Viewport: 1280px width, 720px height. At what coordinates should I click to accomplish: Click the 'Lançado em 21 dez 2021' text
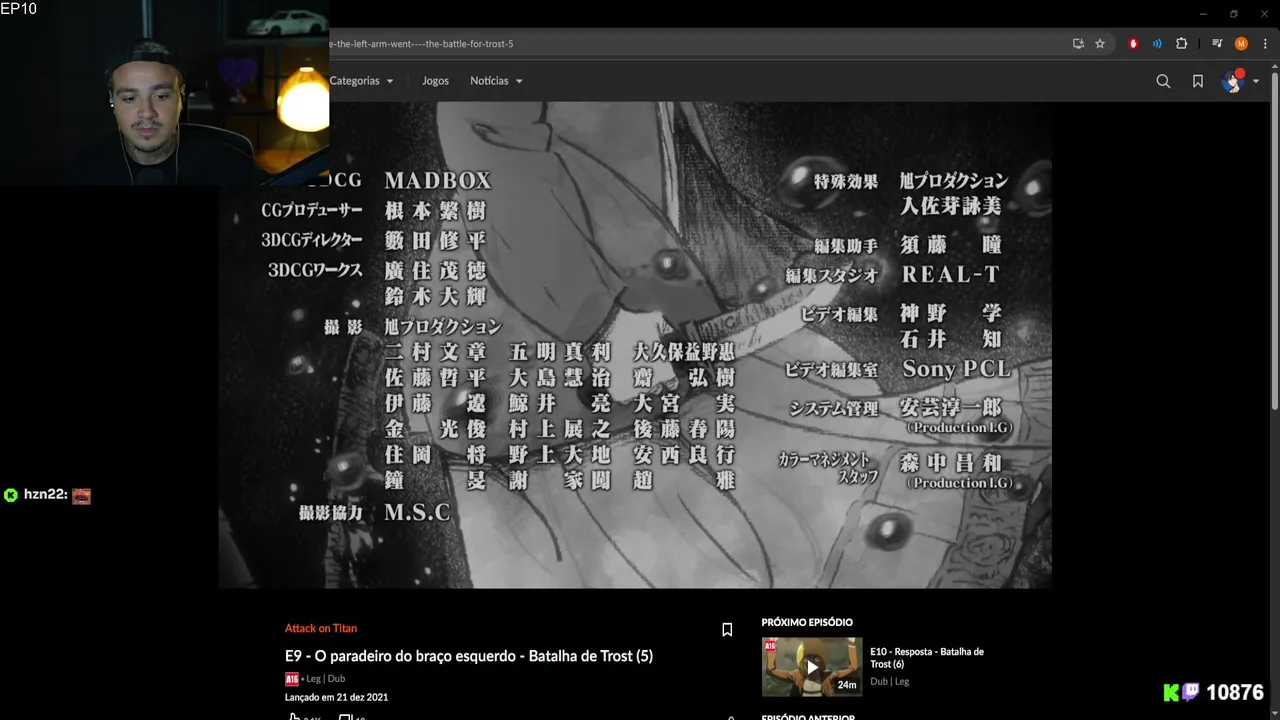tap(336, 697)
